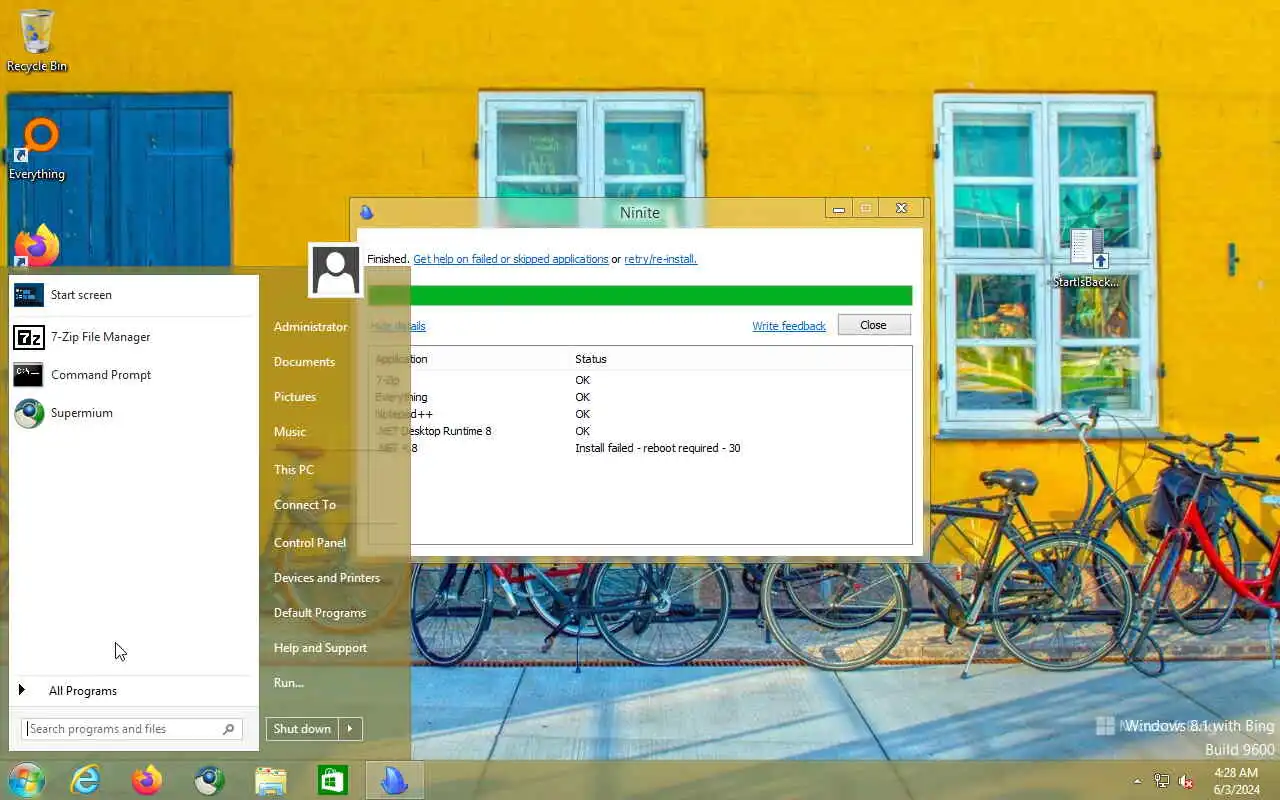Viewport: 1280px width, 800px height.
Task: Open Documents from Start menu
Action: tap(304, 362)
